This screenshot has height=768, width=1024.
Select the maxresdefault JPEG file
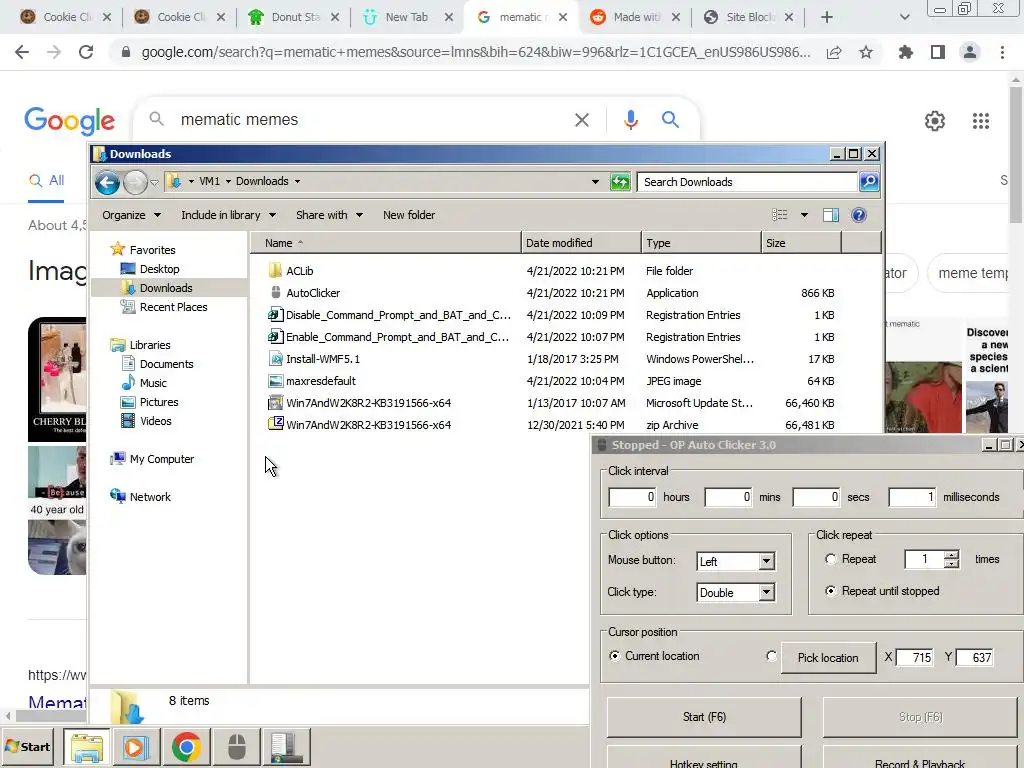coord(321,381)
